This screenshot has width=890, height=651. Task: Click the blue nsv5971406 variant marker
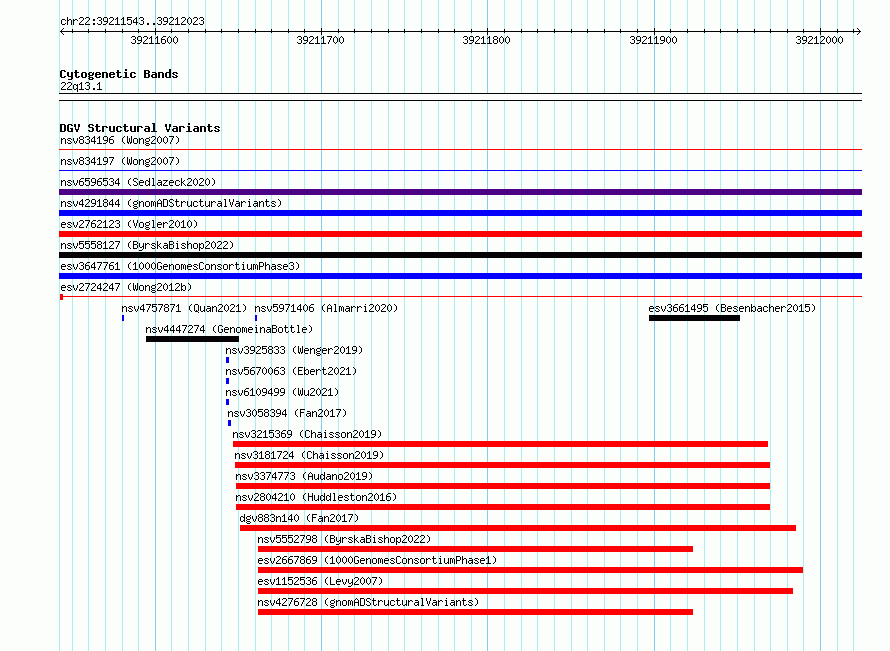[256, 318]
